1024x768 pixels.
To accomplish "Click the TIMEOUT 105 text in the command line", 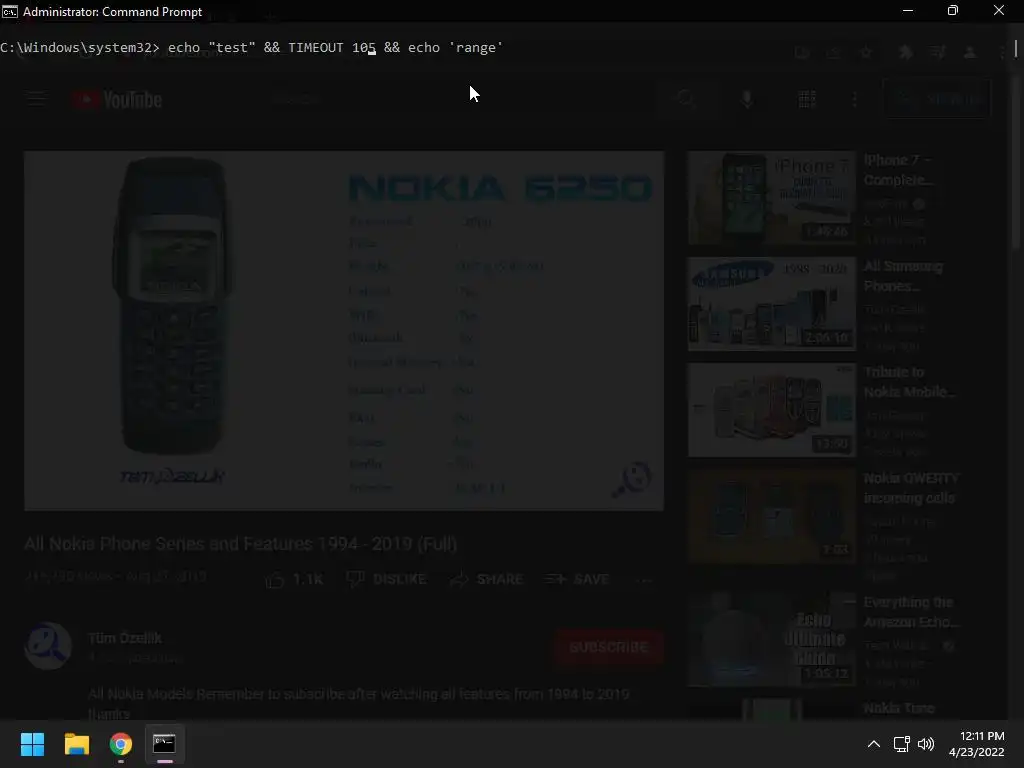I will [332, 48].
